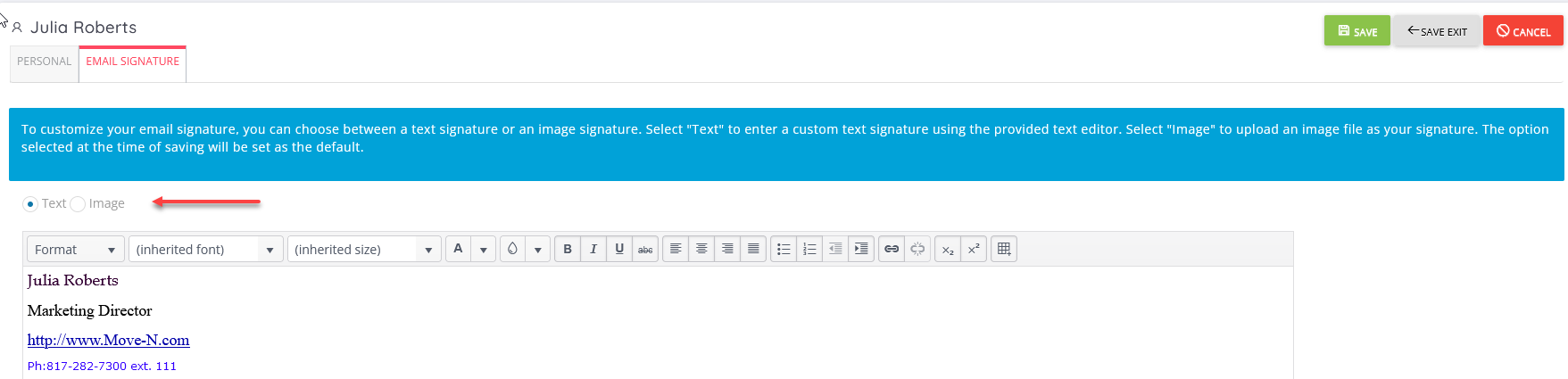The height and width of the screenshot is (379, 1568).
Task: Select the Text signature radio option
Action: [x=30, y=204]
